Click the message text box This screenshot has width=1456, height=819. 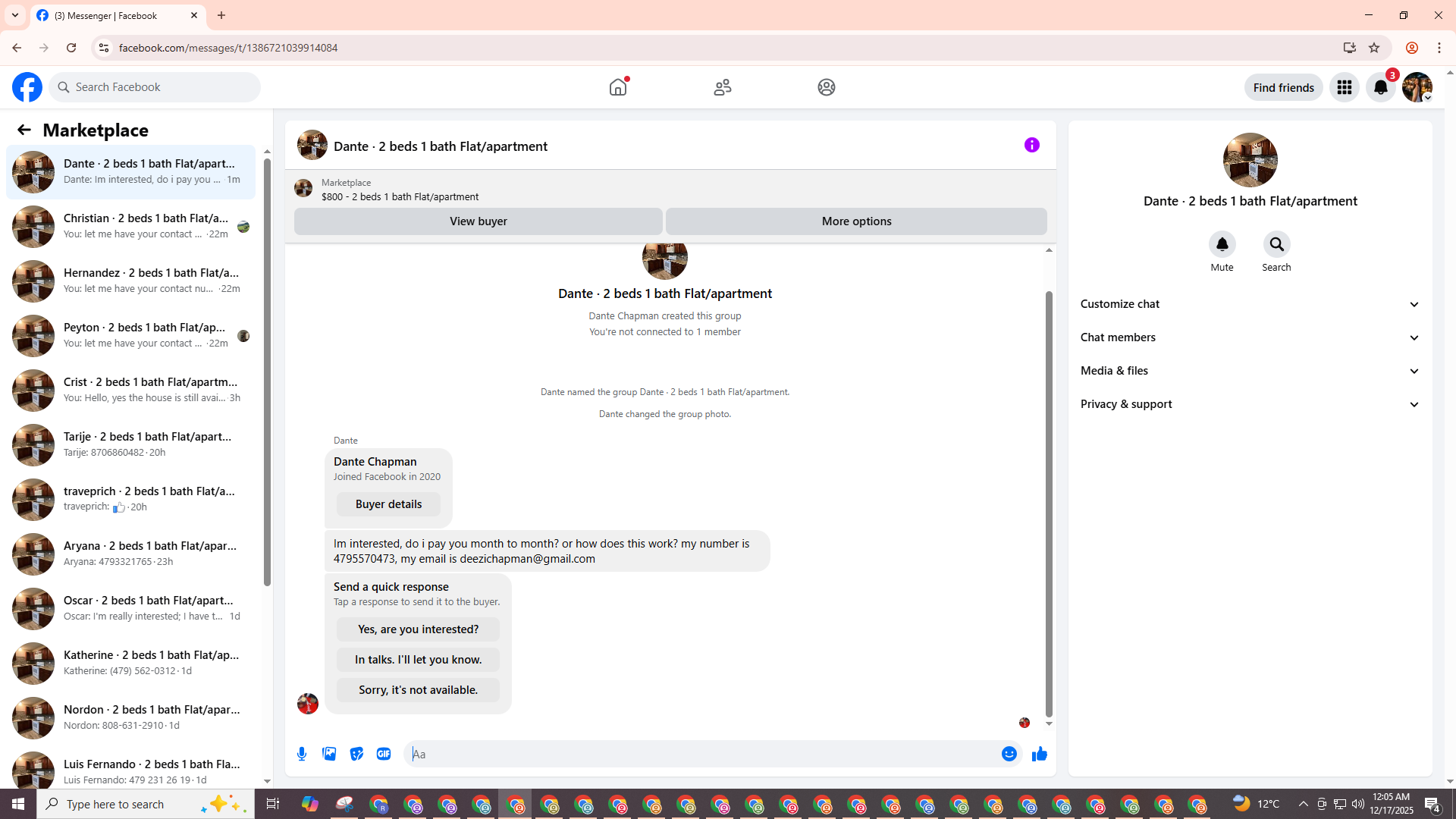tap(702, 754)
